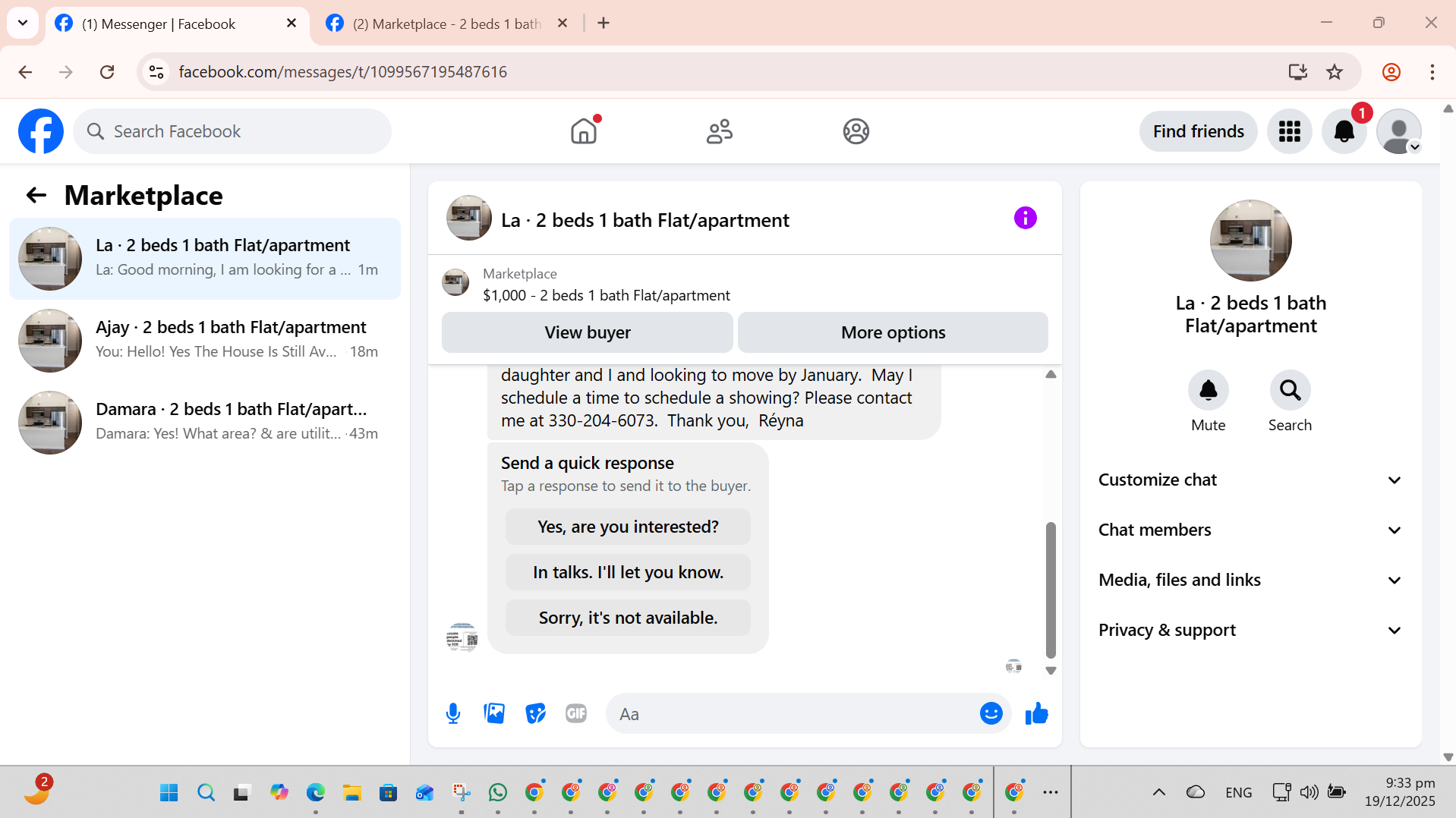
Task: Expand Privacy & support section
Action: (x=1250, y=631)
